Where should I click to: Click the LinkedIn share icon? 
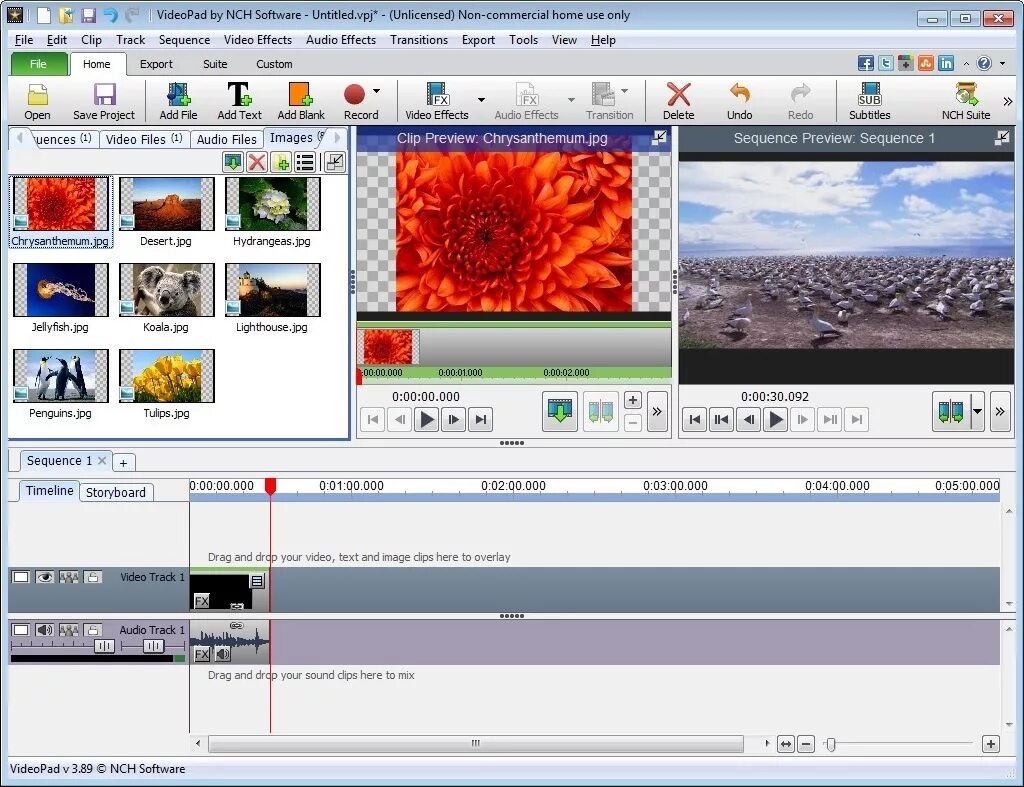coord(946,63)
